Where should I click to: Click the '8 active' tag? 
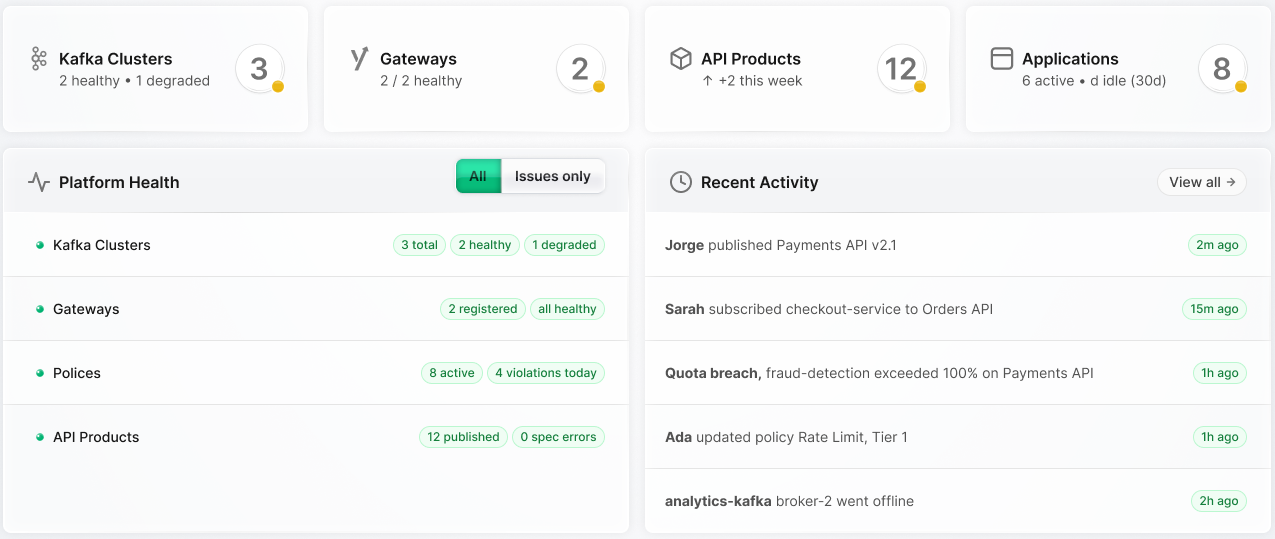click(x=452, y=373)
